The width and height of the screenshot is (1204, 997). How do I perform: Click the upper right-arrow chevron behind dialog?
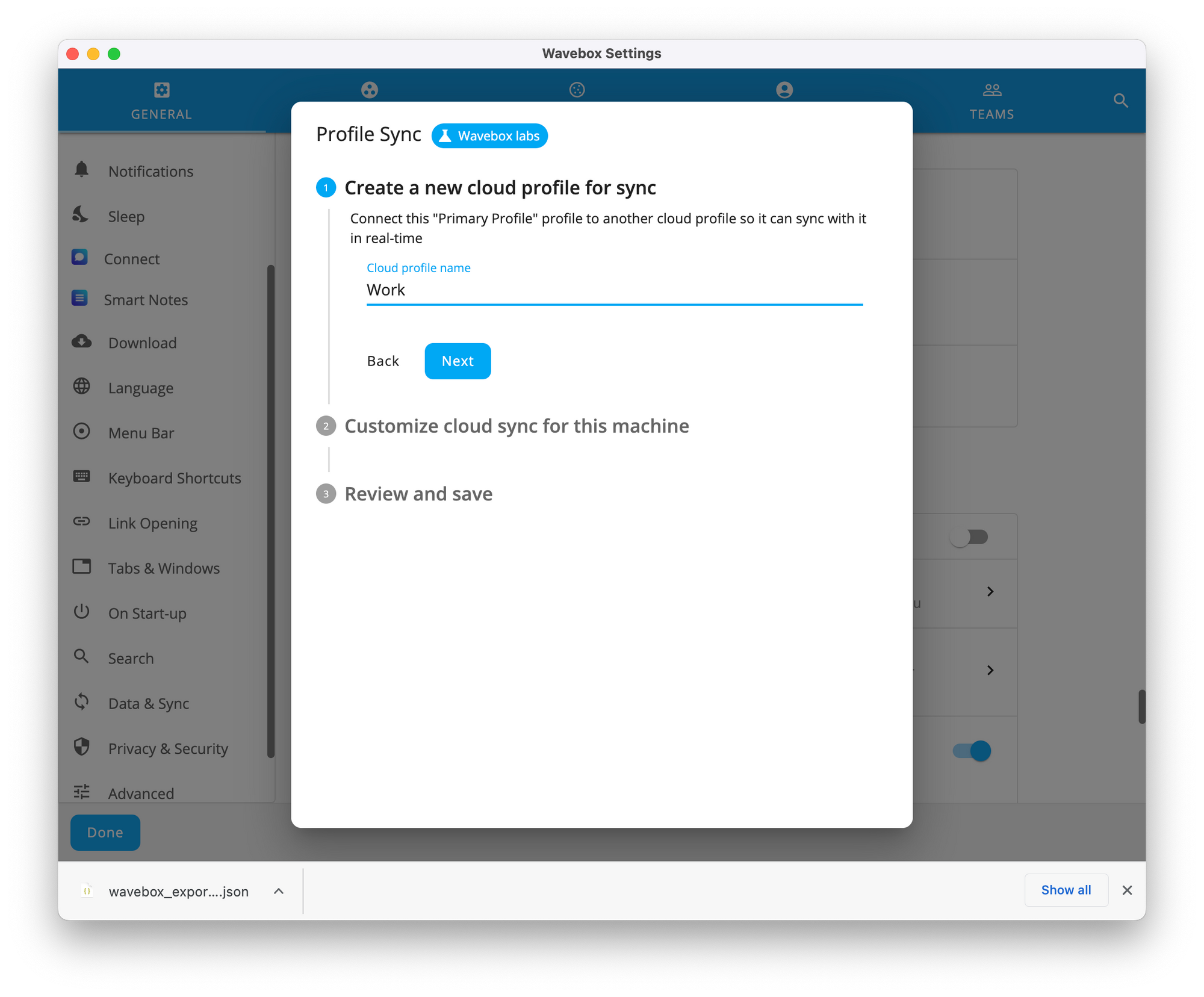[x=990, y=591]
